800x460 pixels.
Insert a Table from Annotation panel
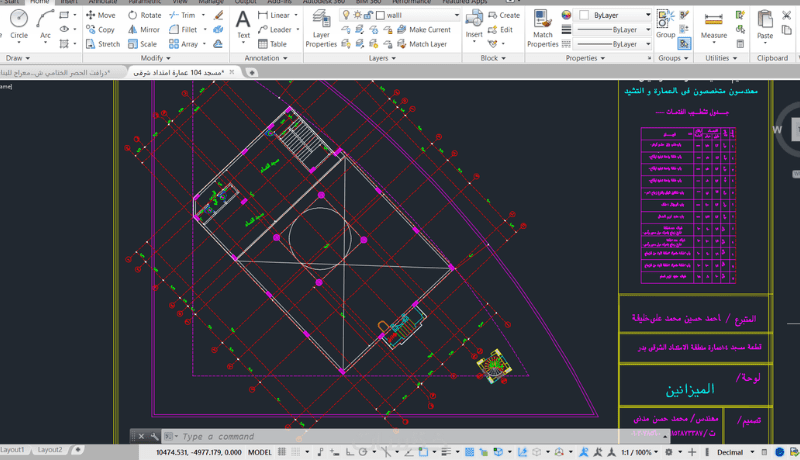(x=272, y=44)
